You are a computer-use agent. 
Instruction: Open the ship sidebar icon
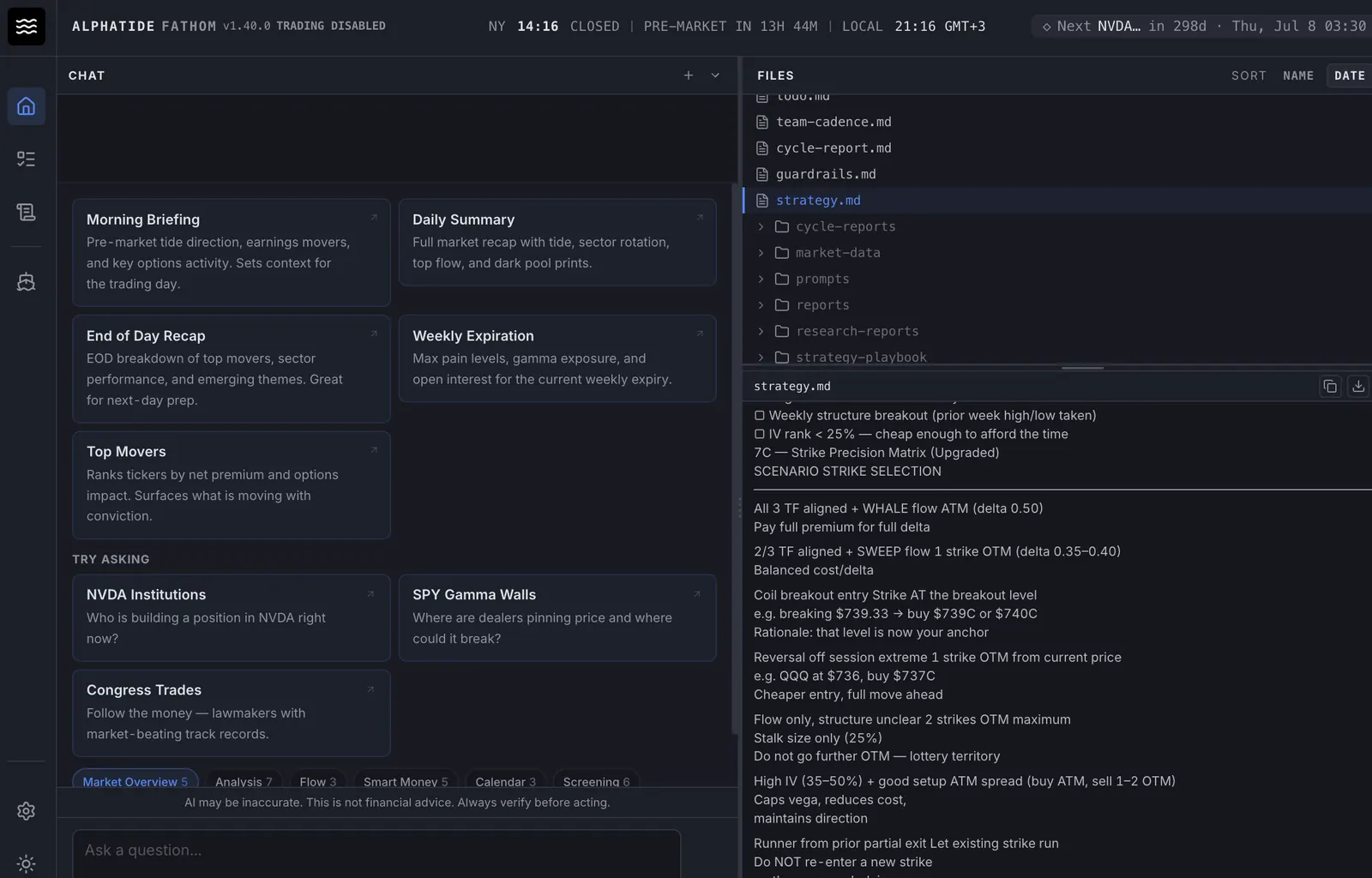pos(27,281)
